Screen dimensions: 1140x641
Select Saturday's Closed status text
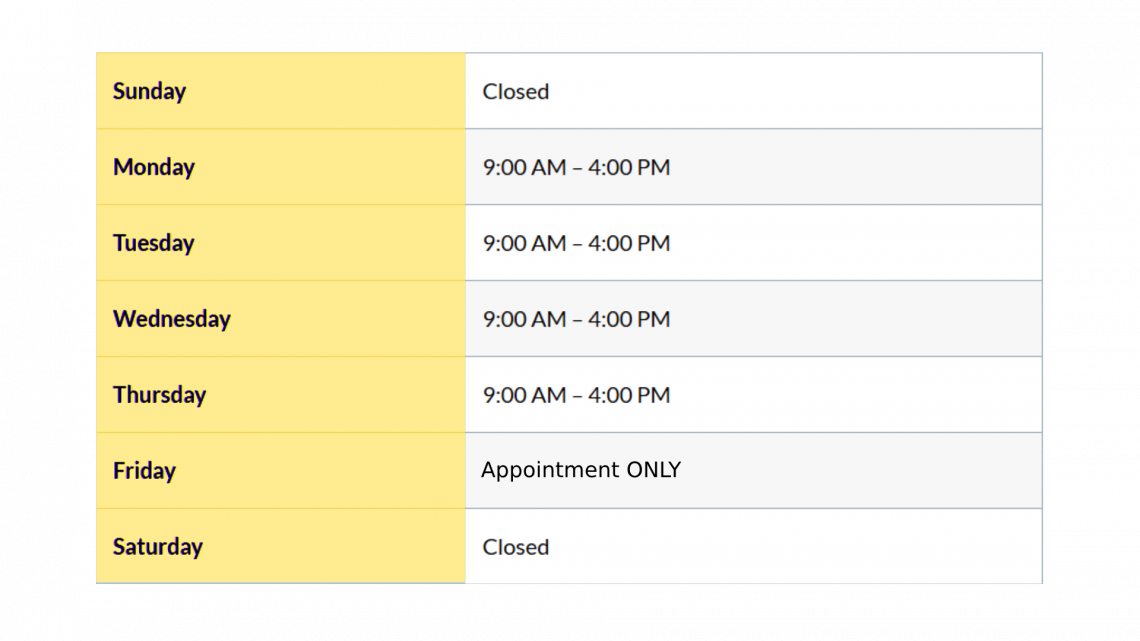(515, 547)
